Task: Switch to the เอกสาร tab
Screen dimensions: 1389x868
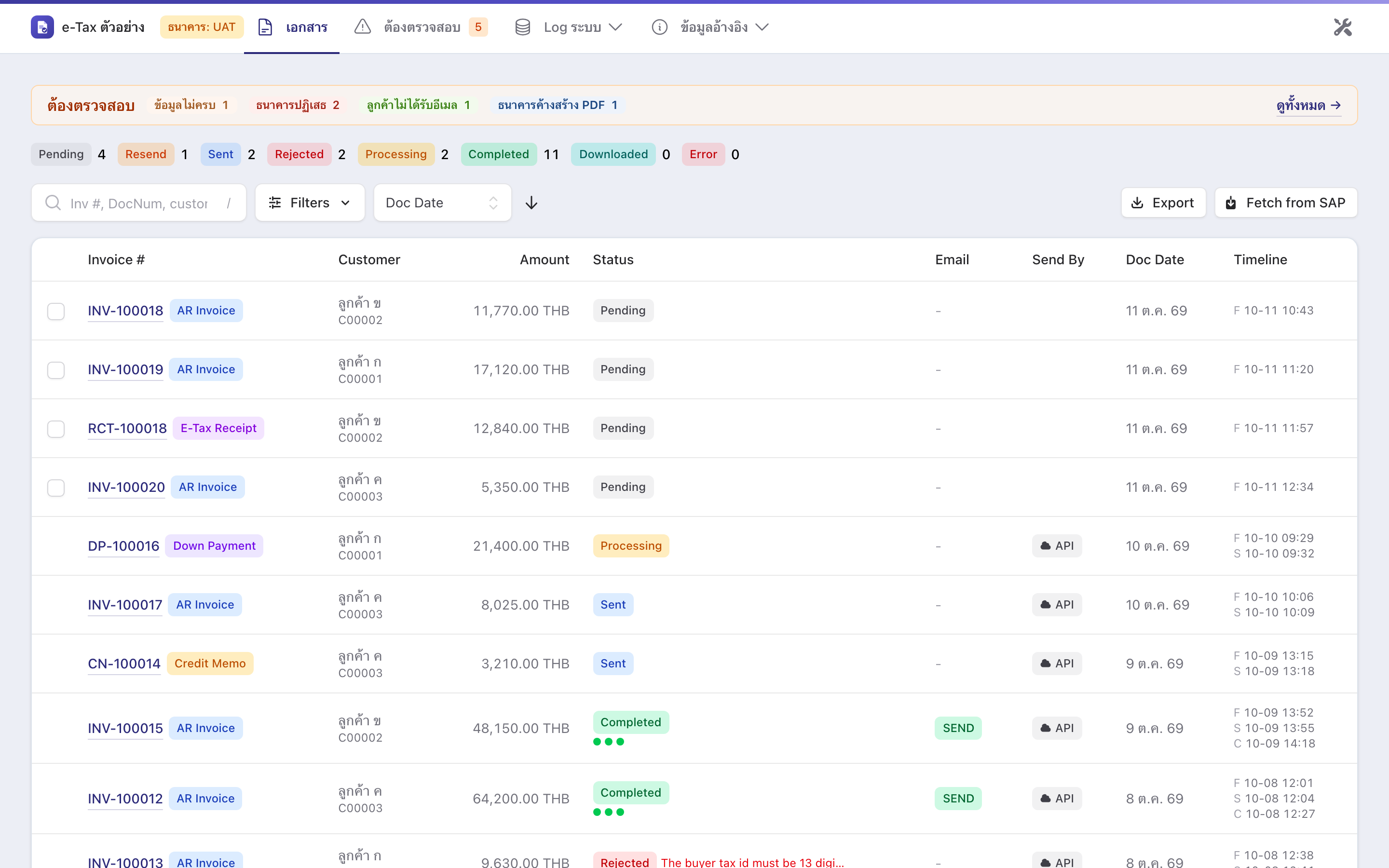Action: (292, 27)
